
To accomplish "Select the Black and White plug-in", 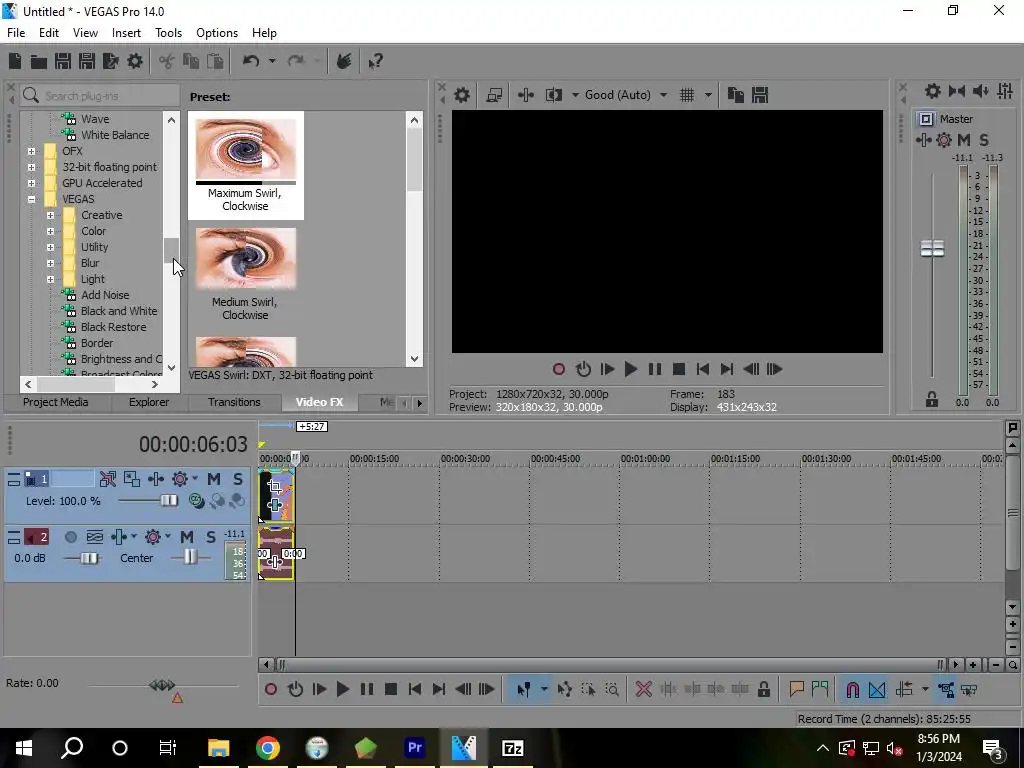I will coord(118,311).
